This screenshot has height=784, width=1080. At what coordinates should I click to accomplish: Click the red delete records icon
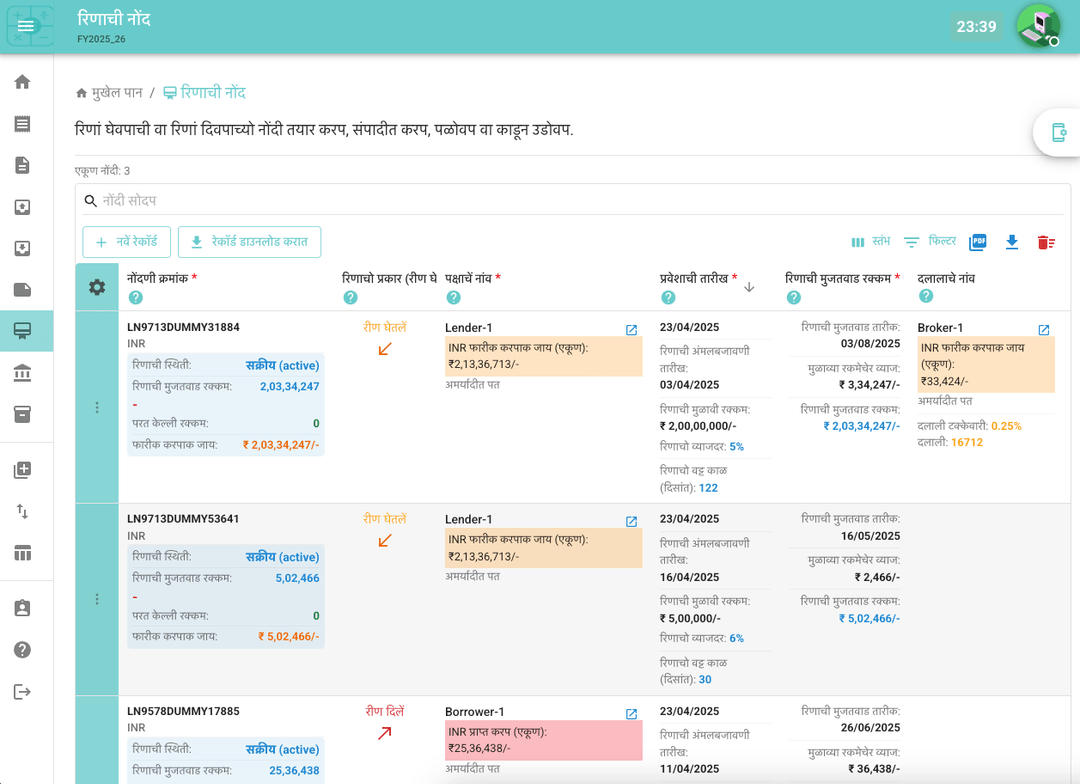(1046, 242)
